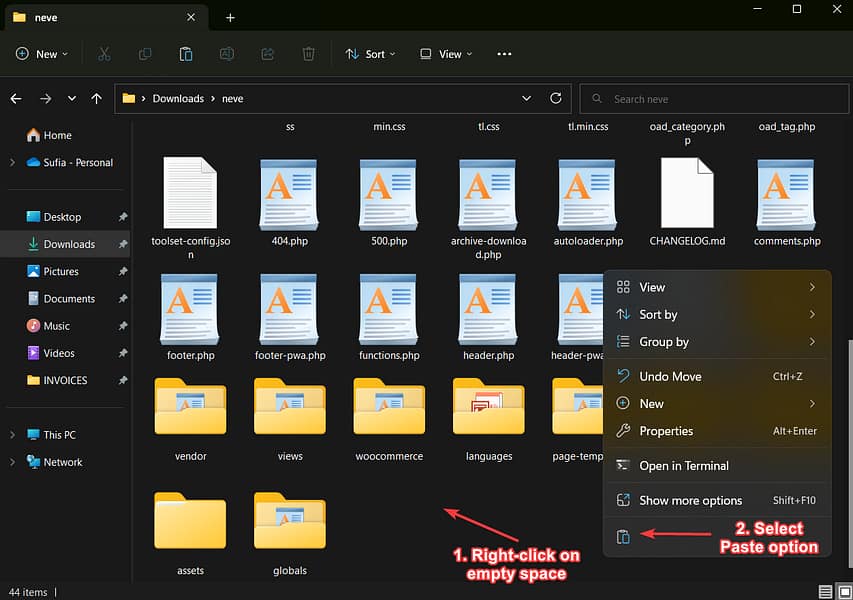Open Downloads in the navigation pane

[69, 244]
